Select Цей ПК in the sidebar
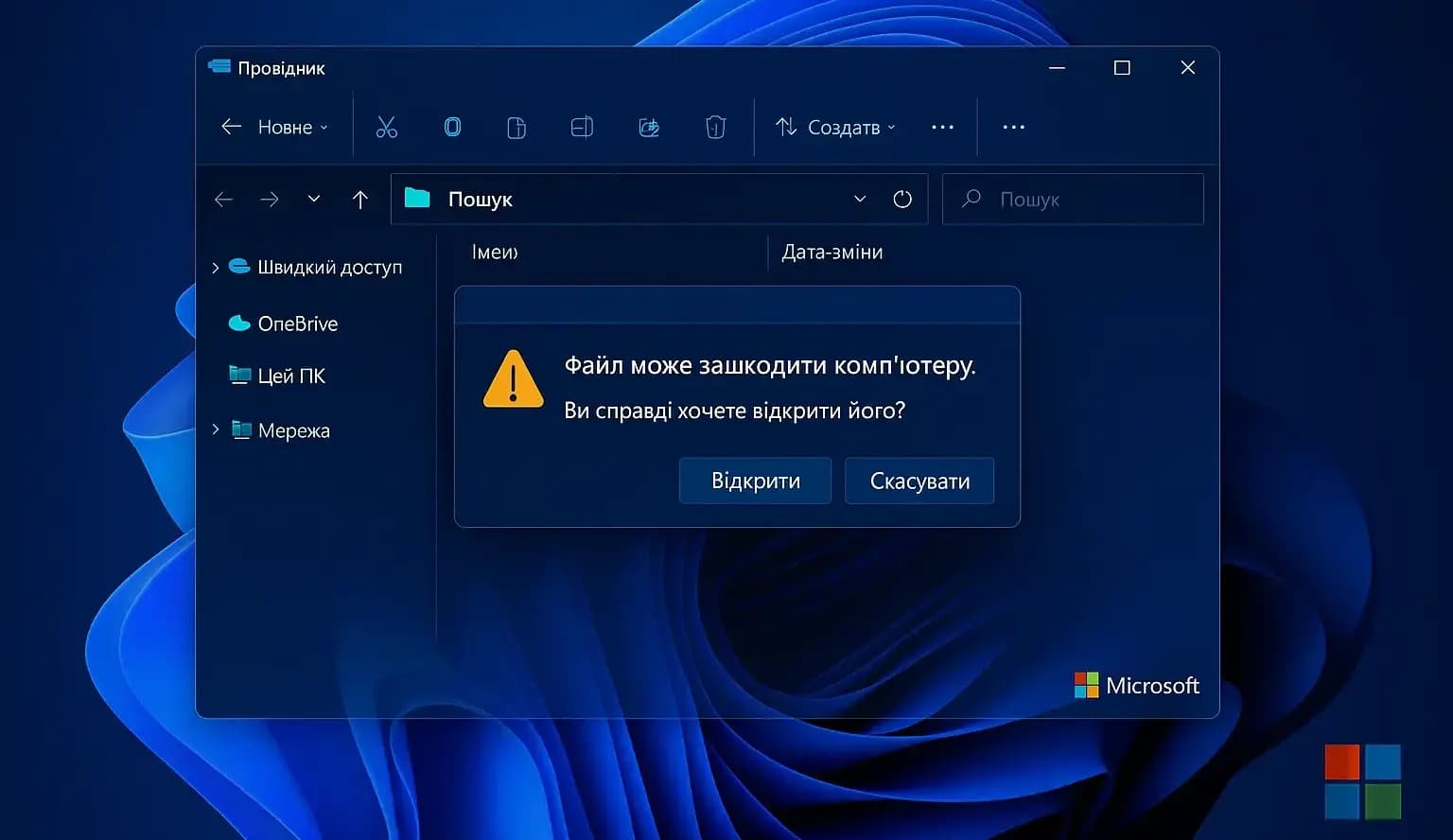This screenshot has height=840, width=1453. pyautogui.click(x=291, y=376)
